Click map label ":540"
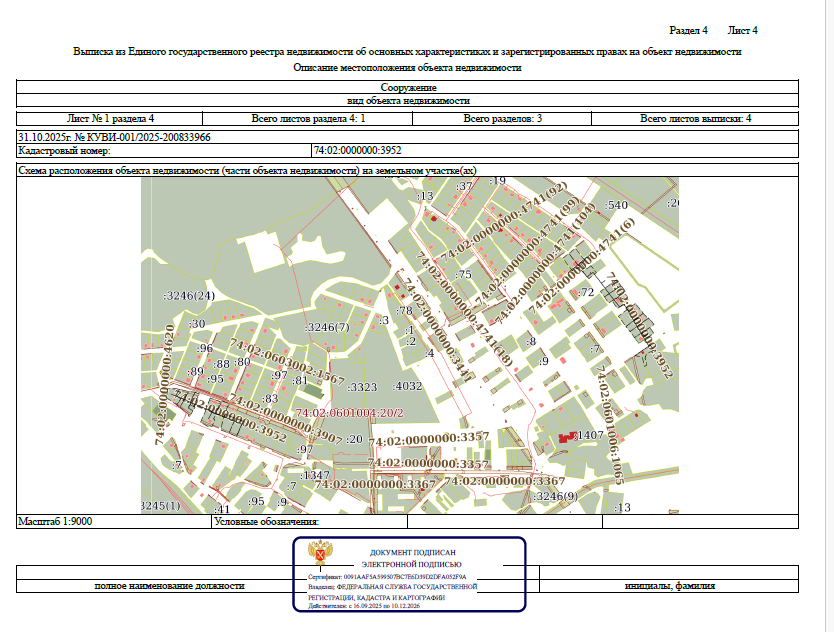 click(x=616, y=205)
